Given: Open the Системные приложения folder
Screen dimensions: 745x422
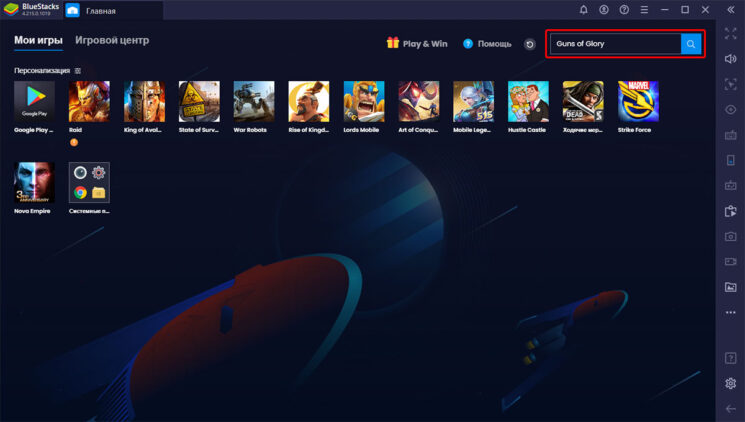Looking at the screenshot, I should tap(89, 183).
